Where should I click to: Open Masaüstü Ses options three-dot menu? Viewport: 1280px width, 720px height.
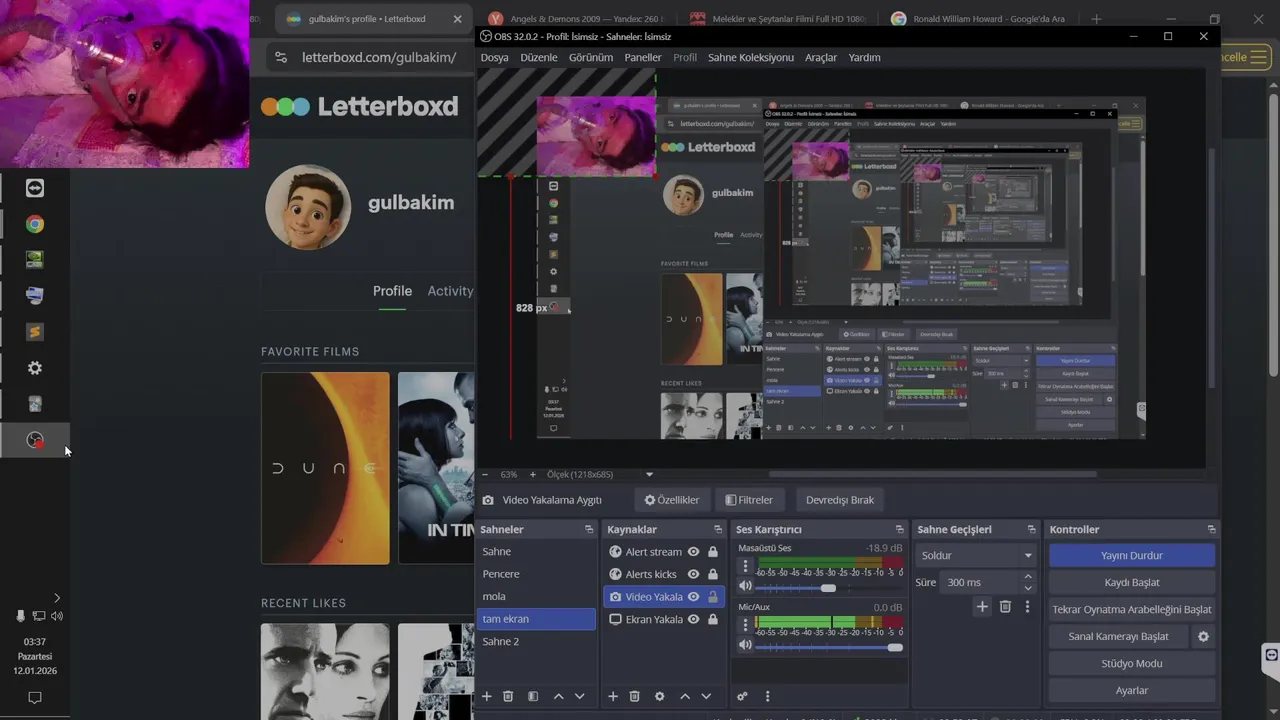point(745,566)
